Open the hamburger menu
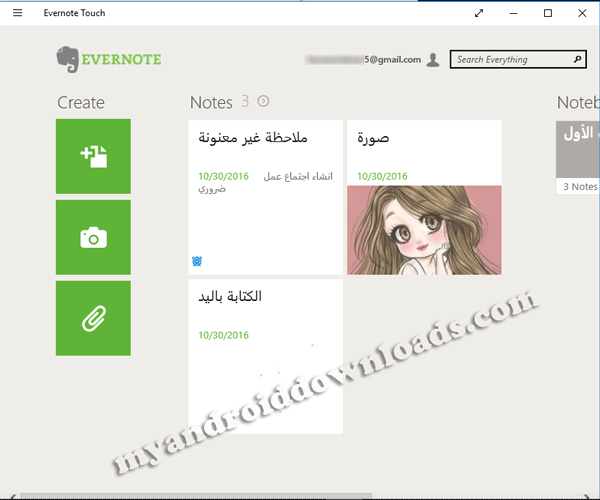Viewport: 600px width, 500px height. pos(18,13)
